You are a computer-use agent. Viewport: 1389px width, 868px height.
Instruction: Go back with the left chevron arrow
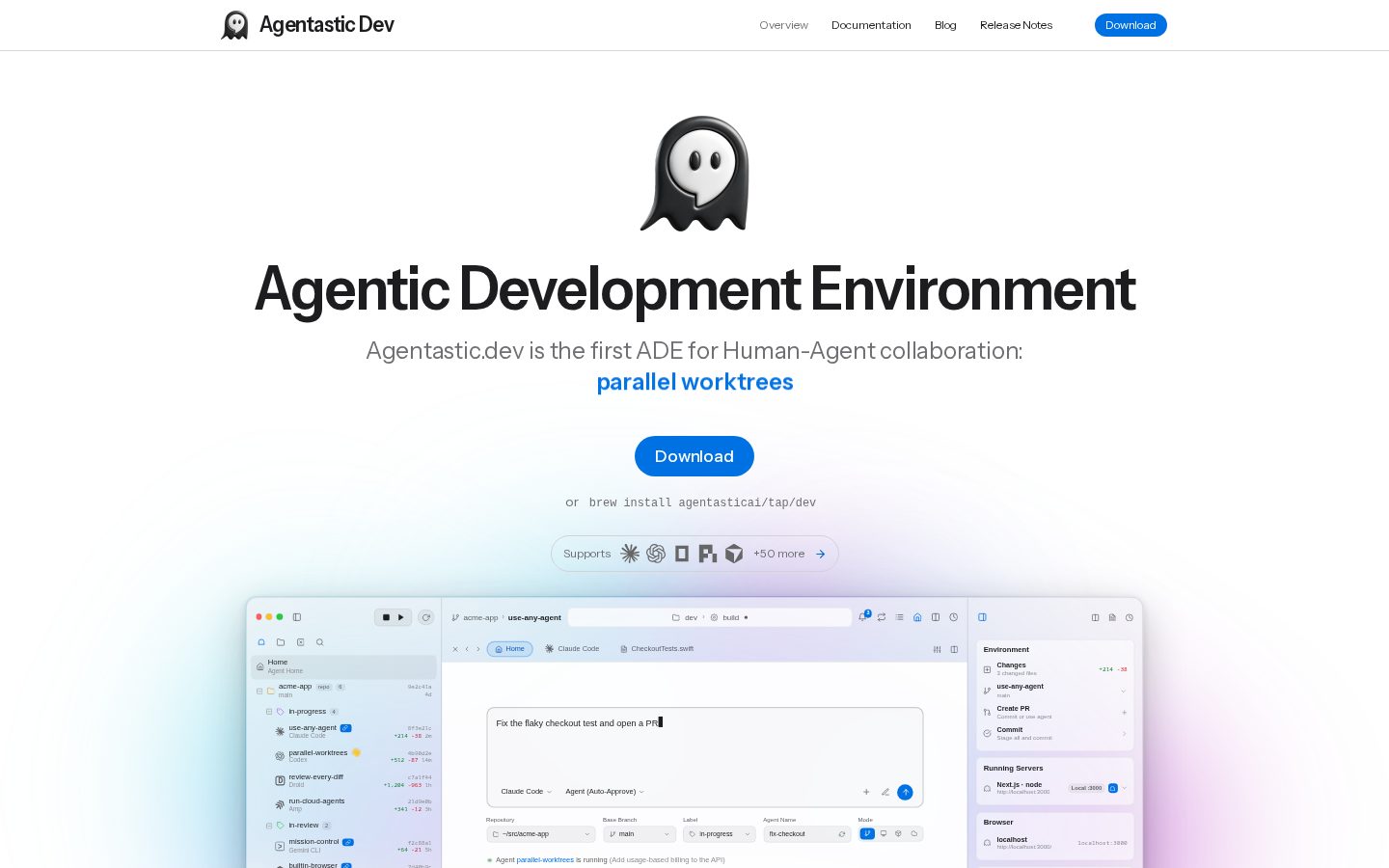pyautogui.click(x=467, y=649)
